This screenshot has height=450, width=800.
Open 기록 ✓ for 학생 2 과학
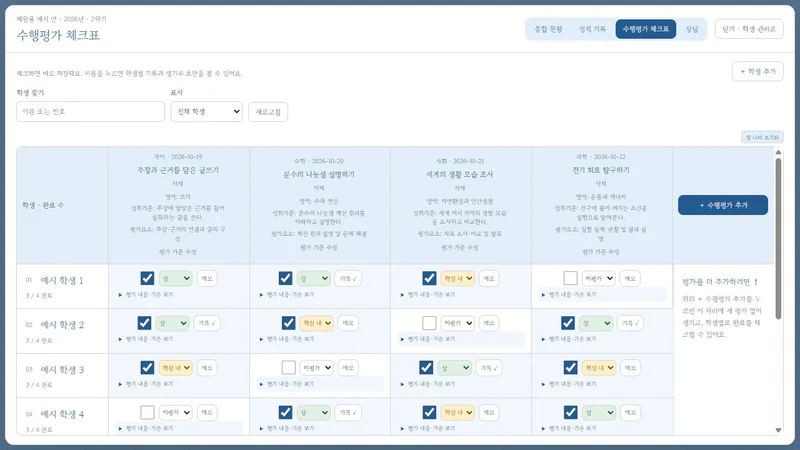(x=630, y=323)
